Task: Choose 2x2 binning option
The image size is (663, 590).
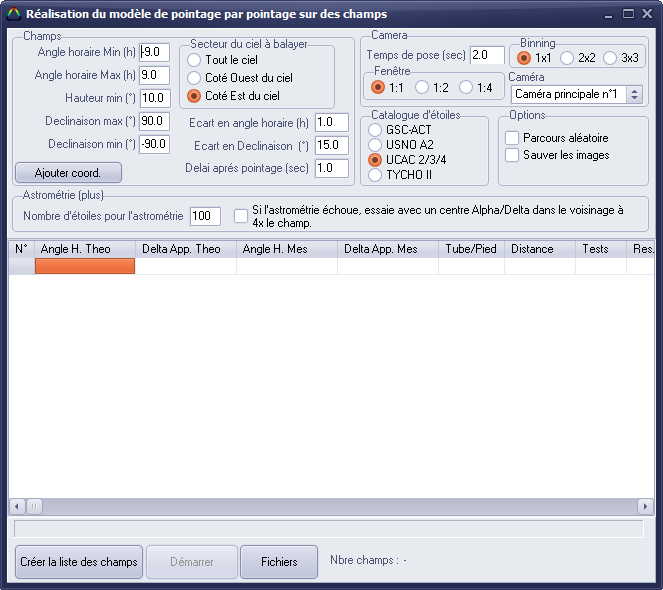Action: (x=567, y=58)
